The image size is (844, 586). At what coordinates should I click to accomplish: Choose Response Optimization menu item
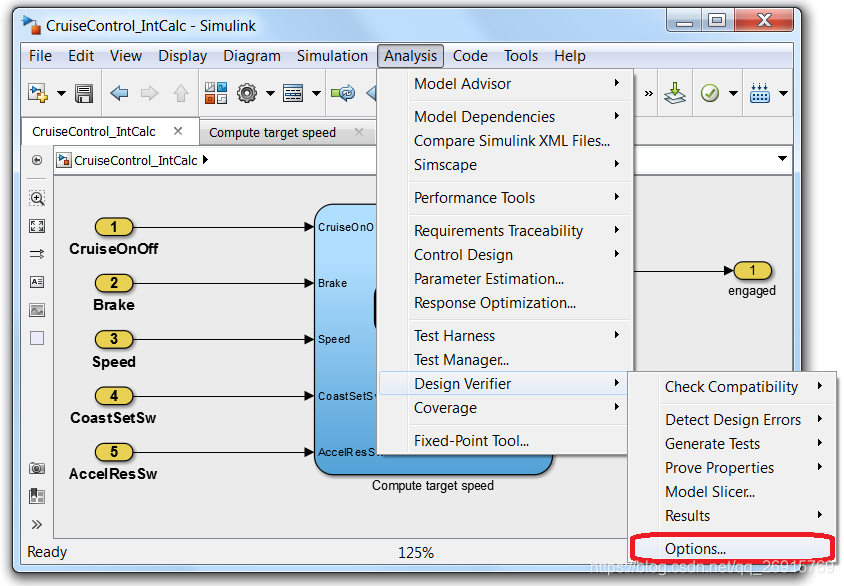pyautogui.click(x=504, y=303)
